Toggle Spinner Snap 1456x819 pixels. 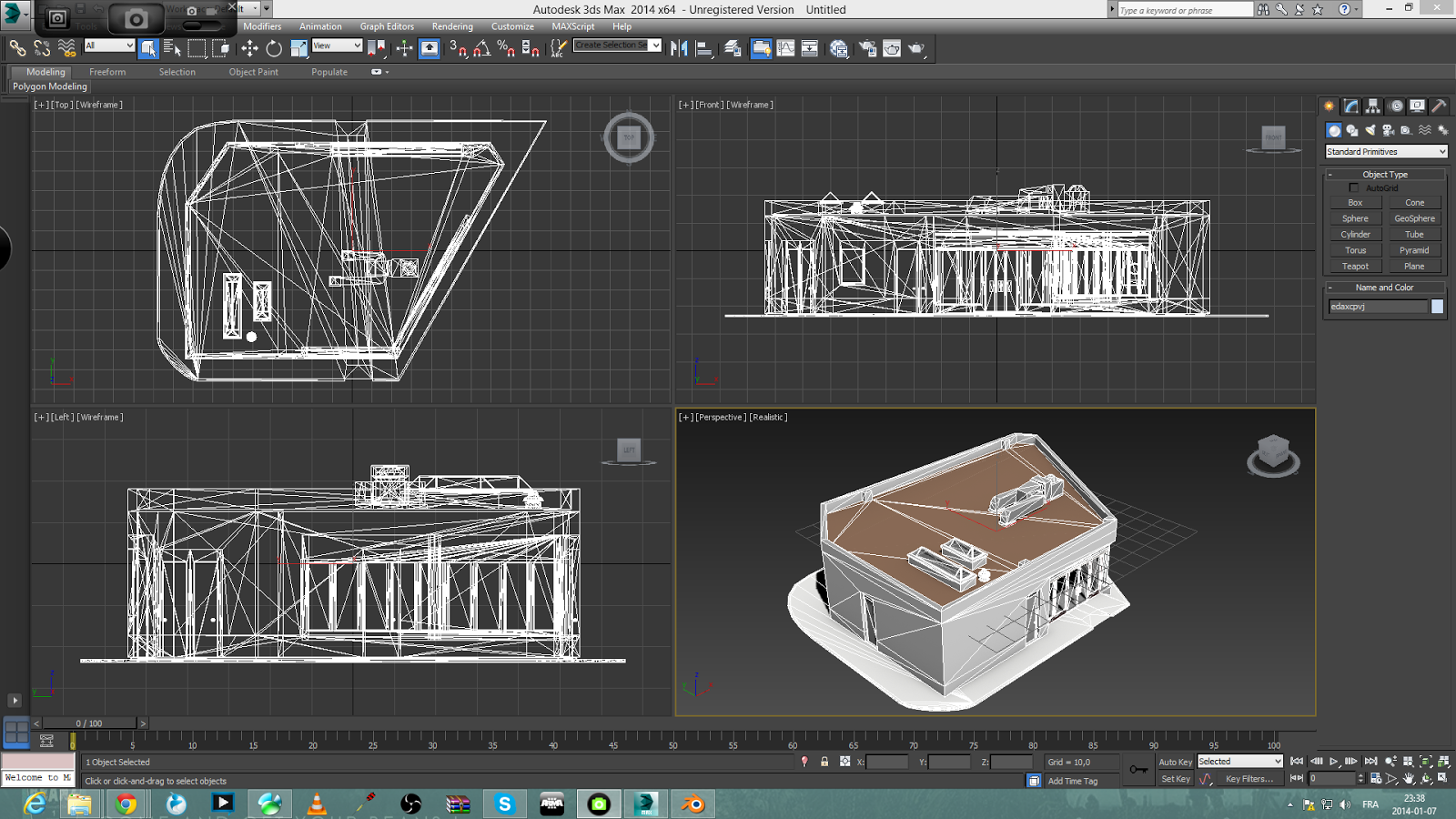pyautogui.click(x=531, y=48)
